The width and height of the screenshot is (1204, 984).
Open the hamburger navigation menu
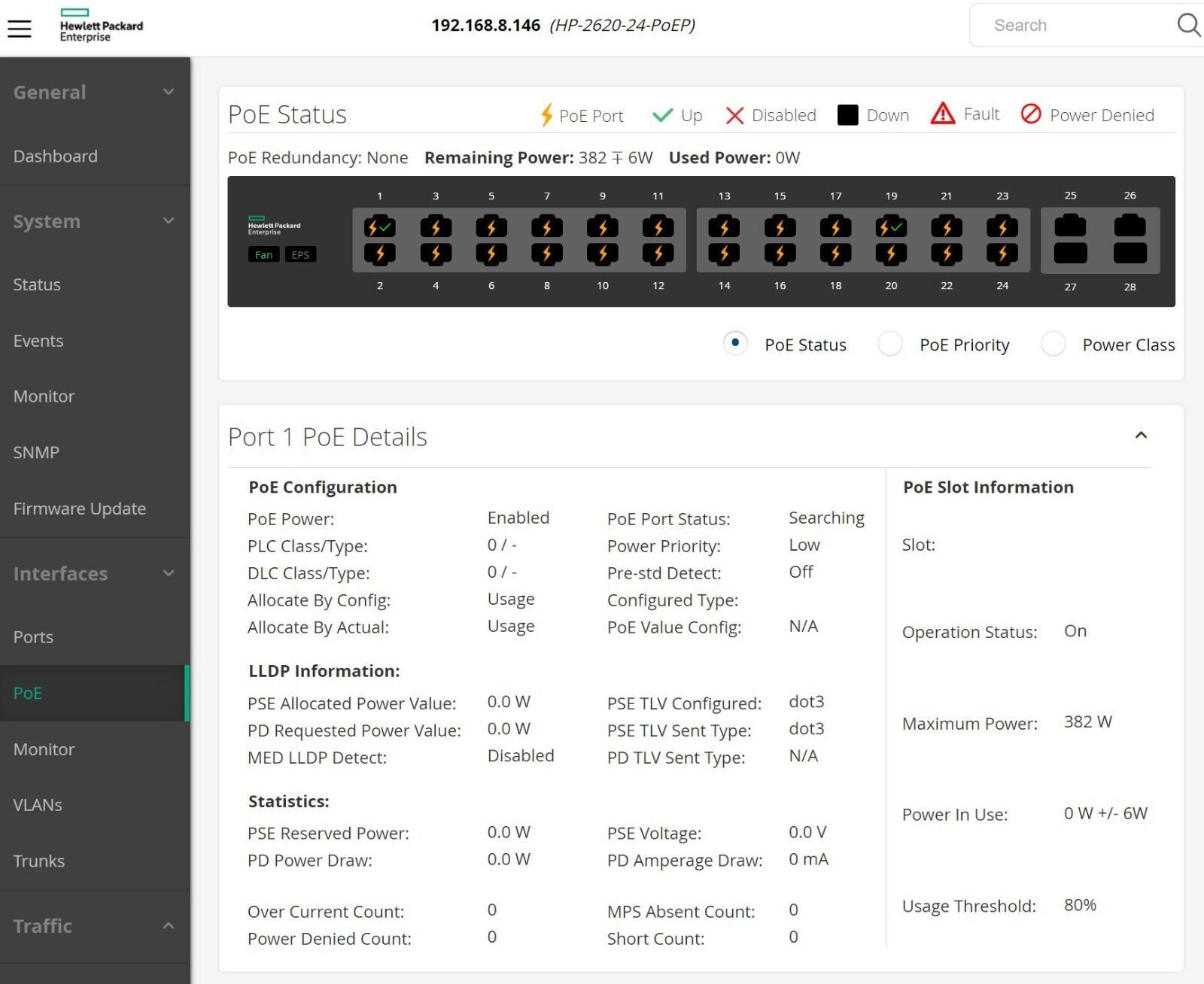tap(20, 29)
